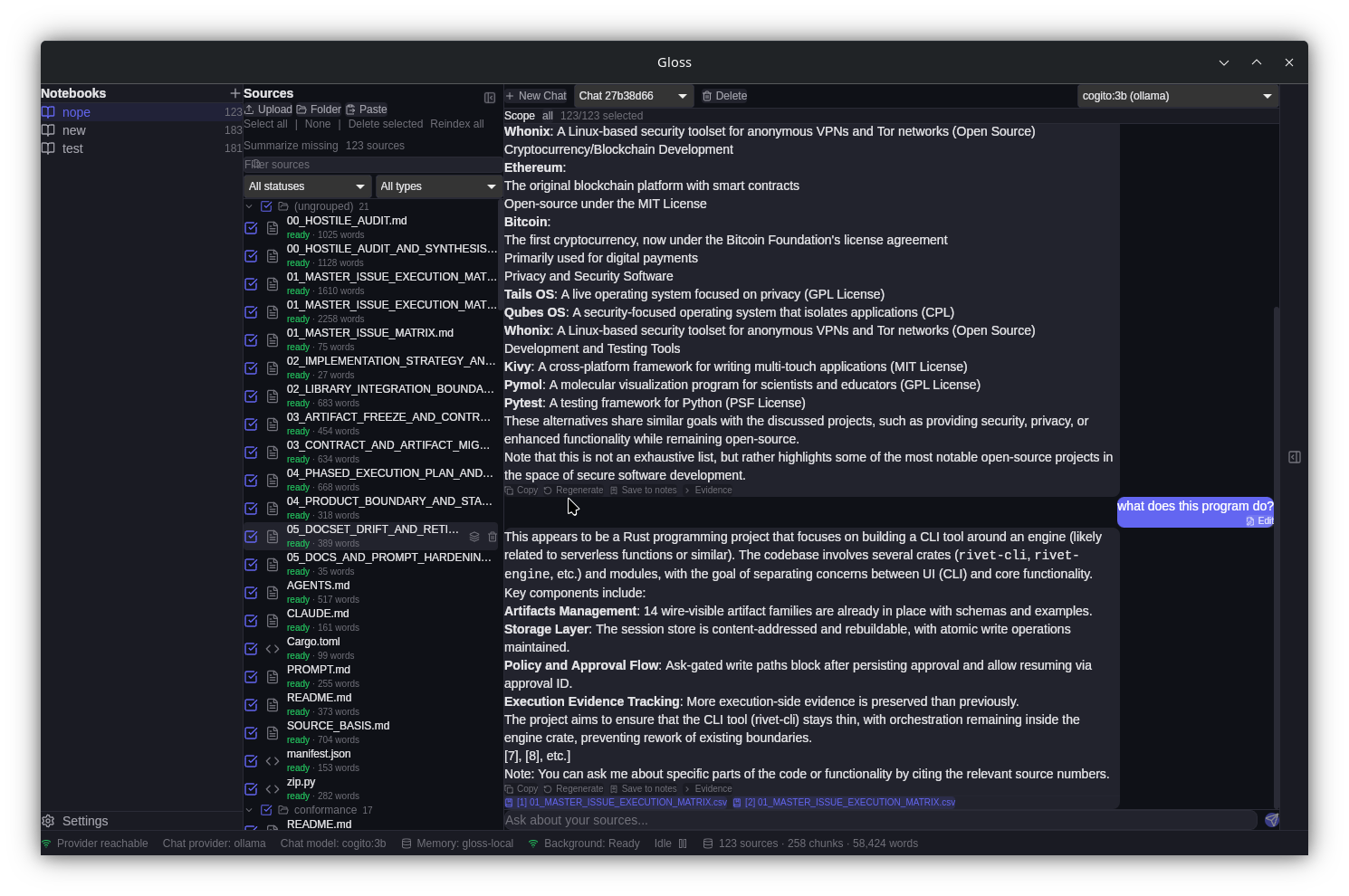Click the book icon beside the nope notebook
Screen dimensions: 1349x896
pos(48,112)
